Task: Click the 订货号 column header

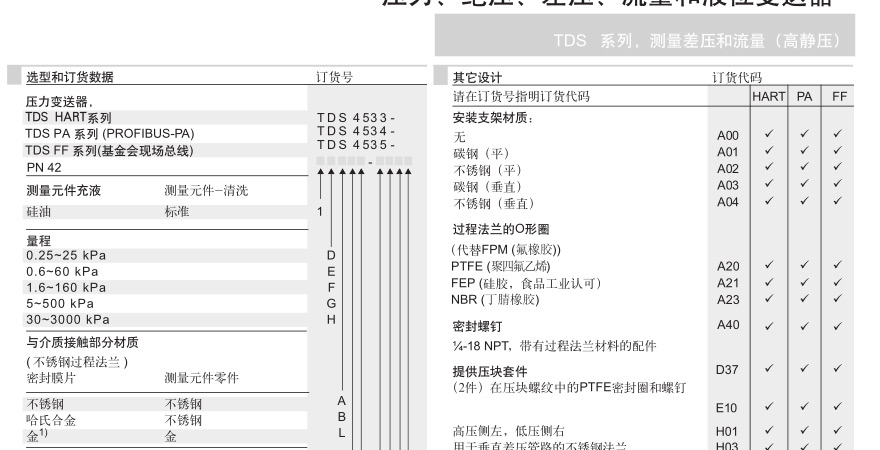Action: pyautogui.click(x=334, y=77)
